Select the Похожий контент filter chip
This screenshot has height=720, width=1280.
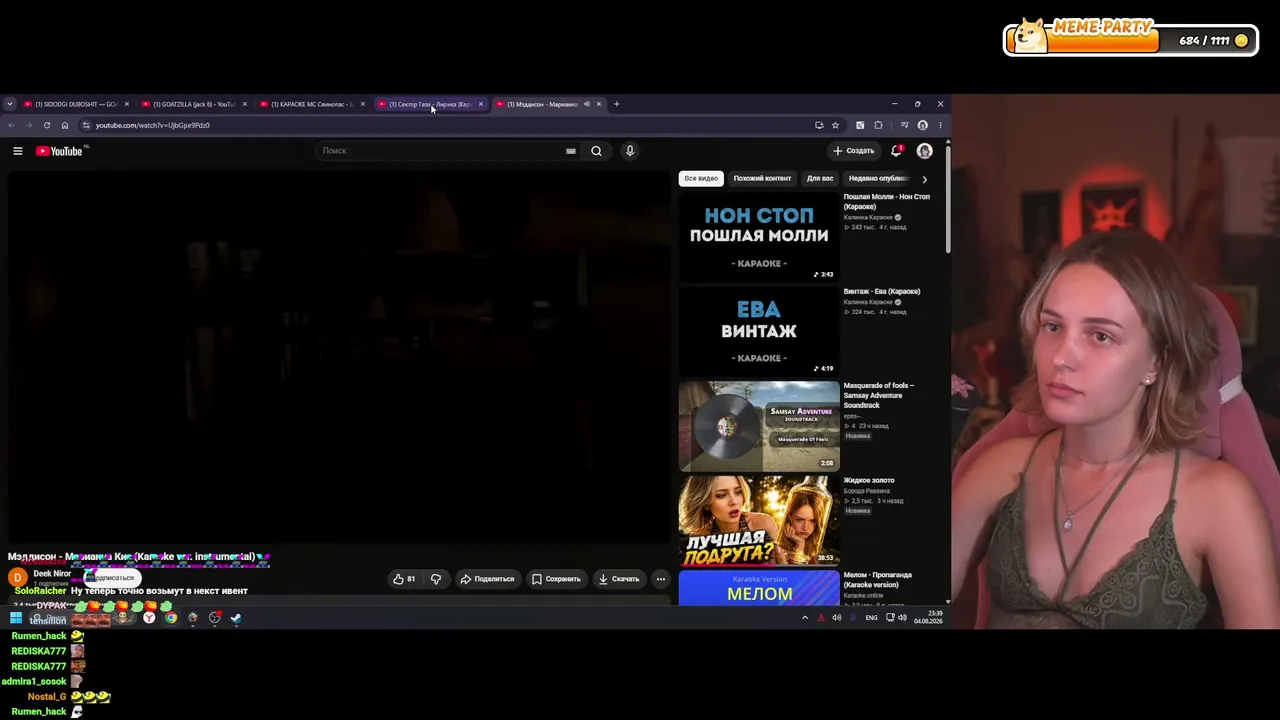(762, 179)
